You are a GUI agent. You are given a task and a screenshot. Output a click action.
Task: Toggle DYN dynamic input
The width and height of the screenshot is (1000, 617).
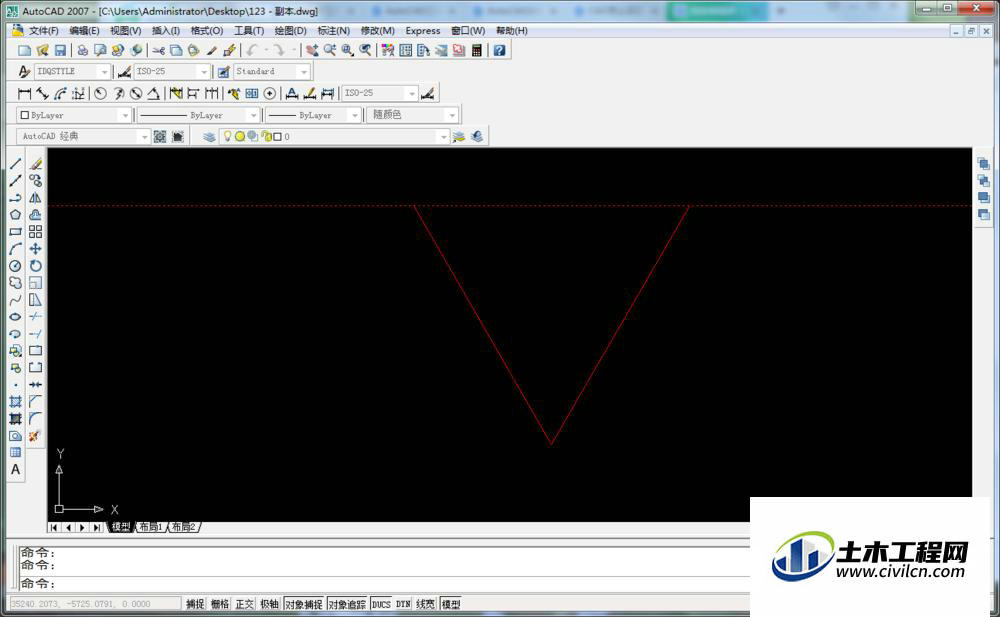click(x=403, y=604)
